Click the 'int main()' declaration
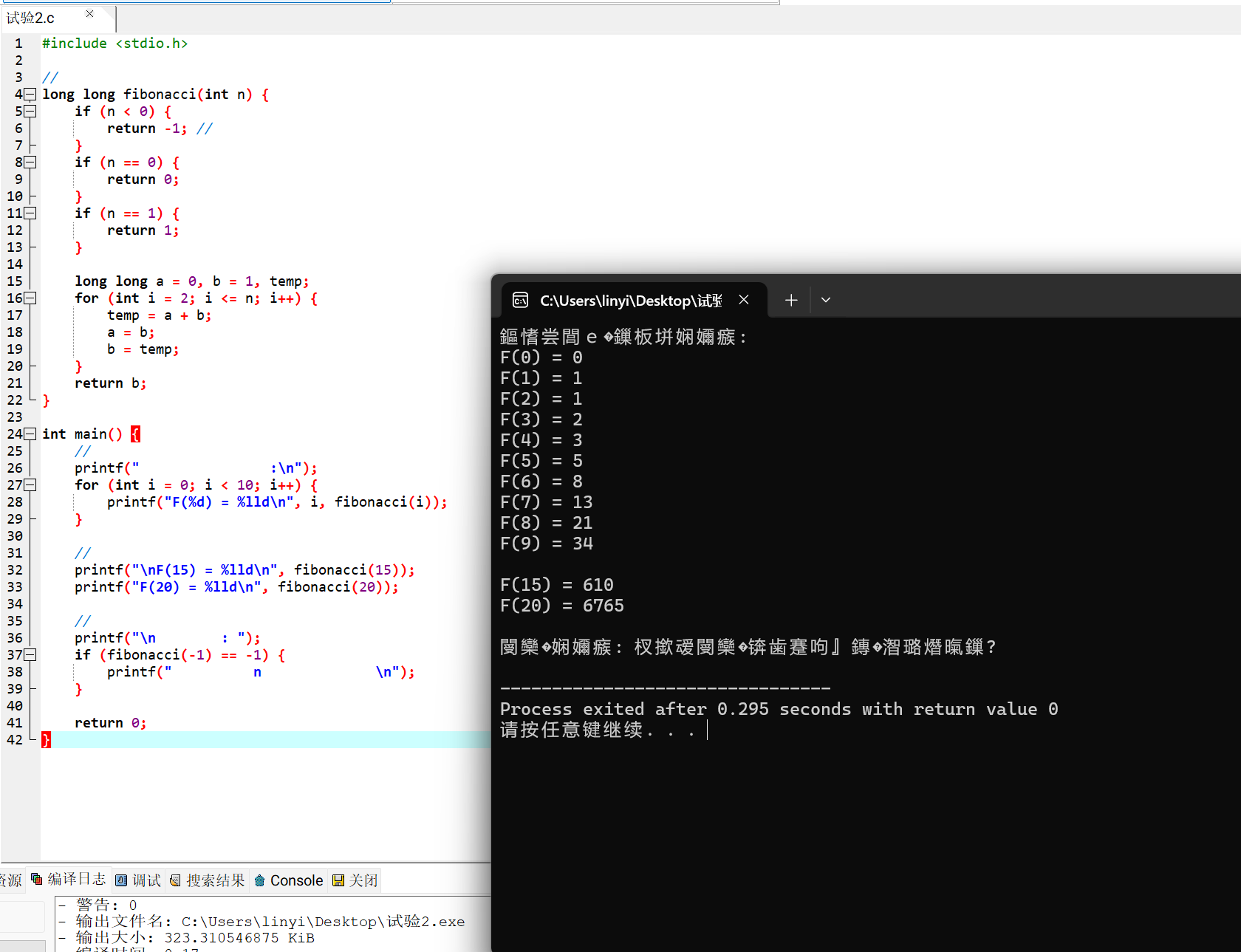 (82, 434)
